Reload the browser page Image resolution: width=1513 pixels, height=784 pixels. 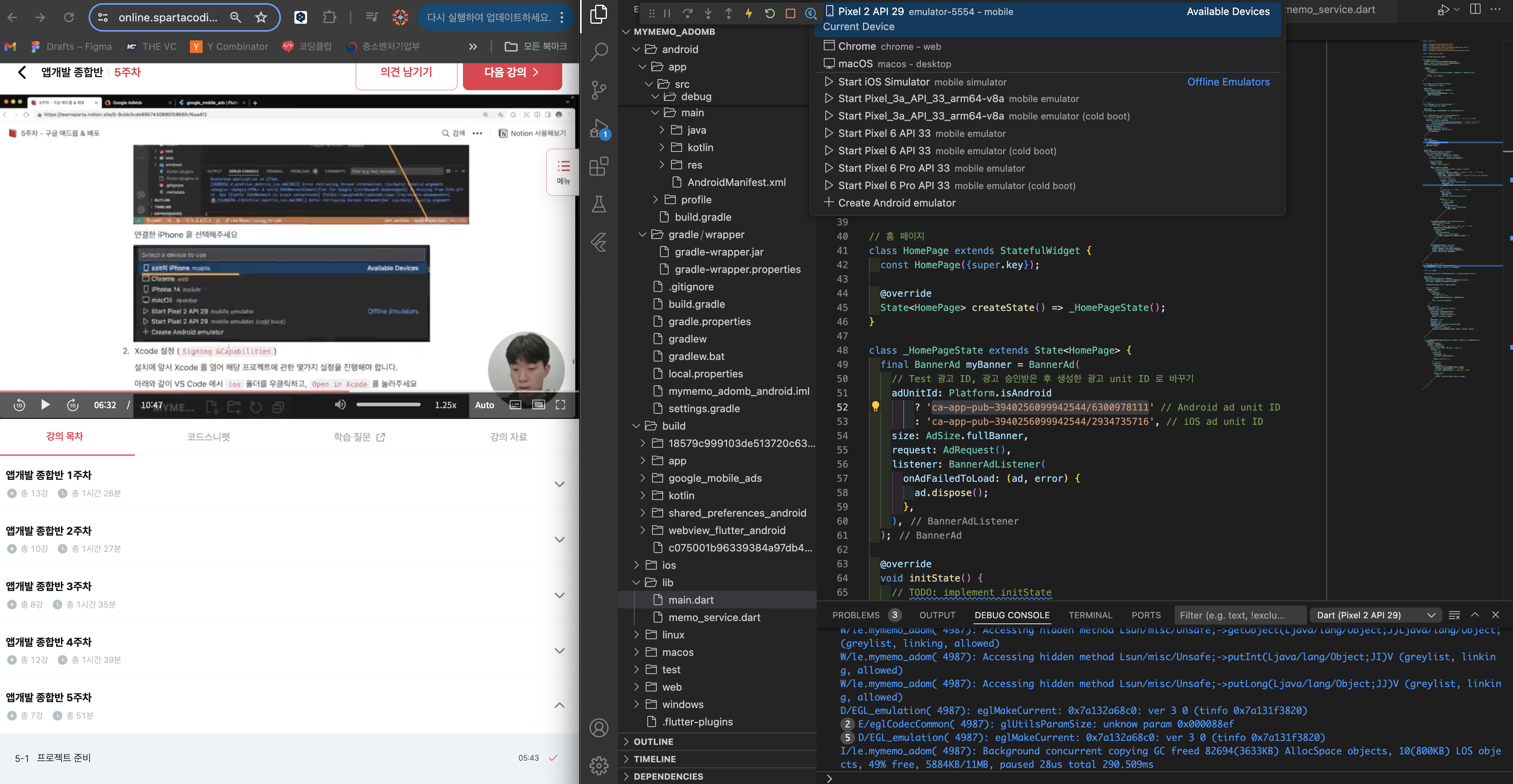coord(69,17)
